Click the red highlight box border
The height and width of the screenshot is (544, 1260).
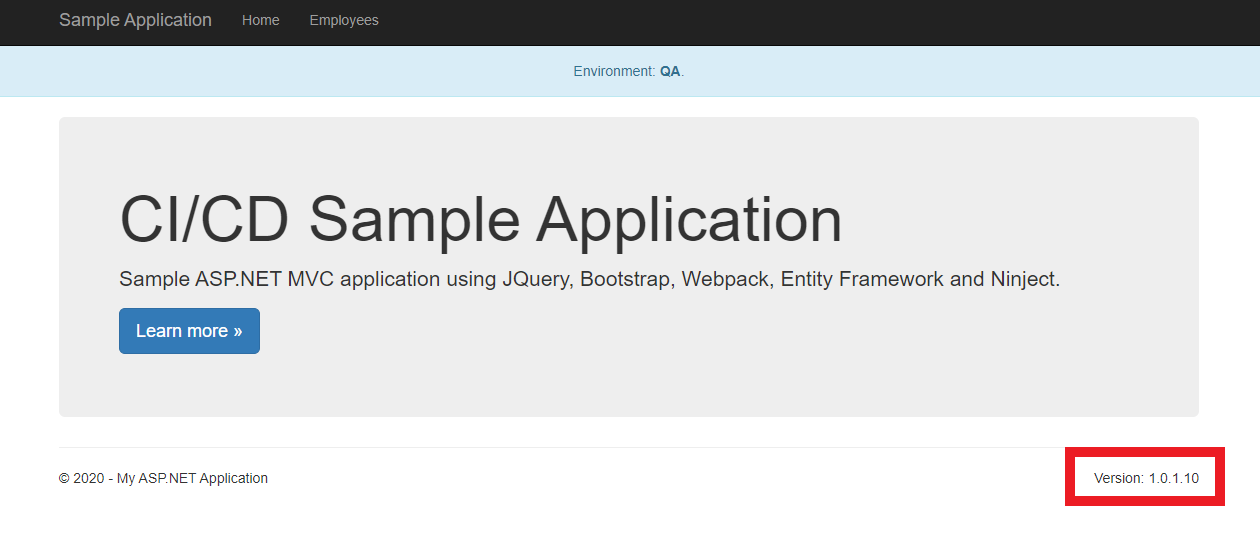point(1145,452)
